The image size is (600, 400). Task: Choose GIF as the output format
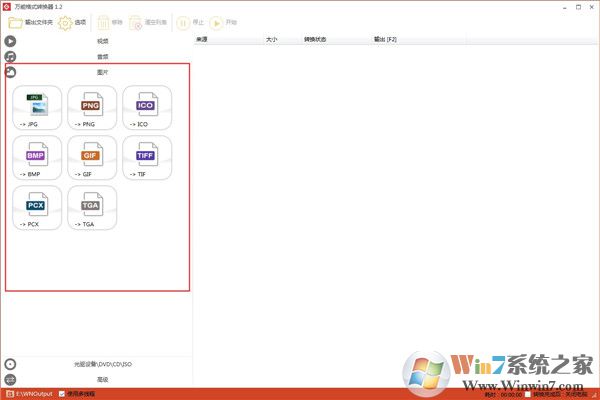[92, 158]
